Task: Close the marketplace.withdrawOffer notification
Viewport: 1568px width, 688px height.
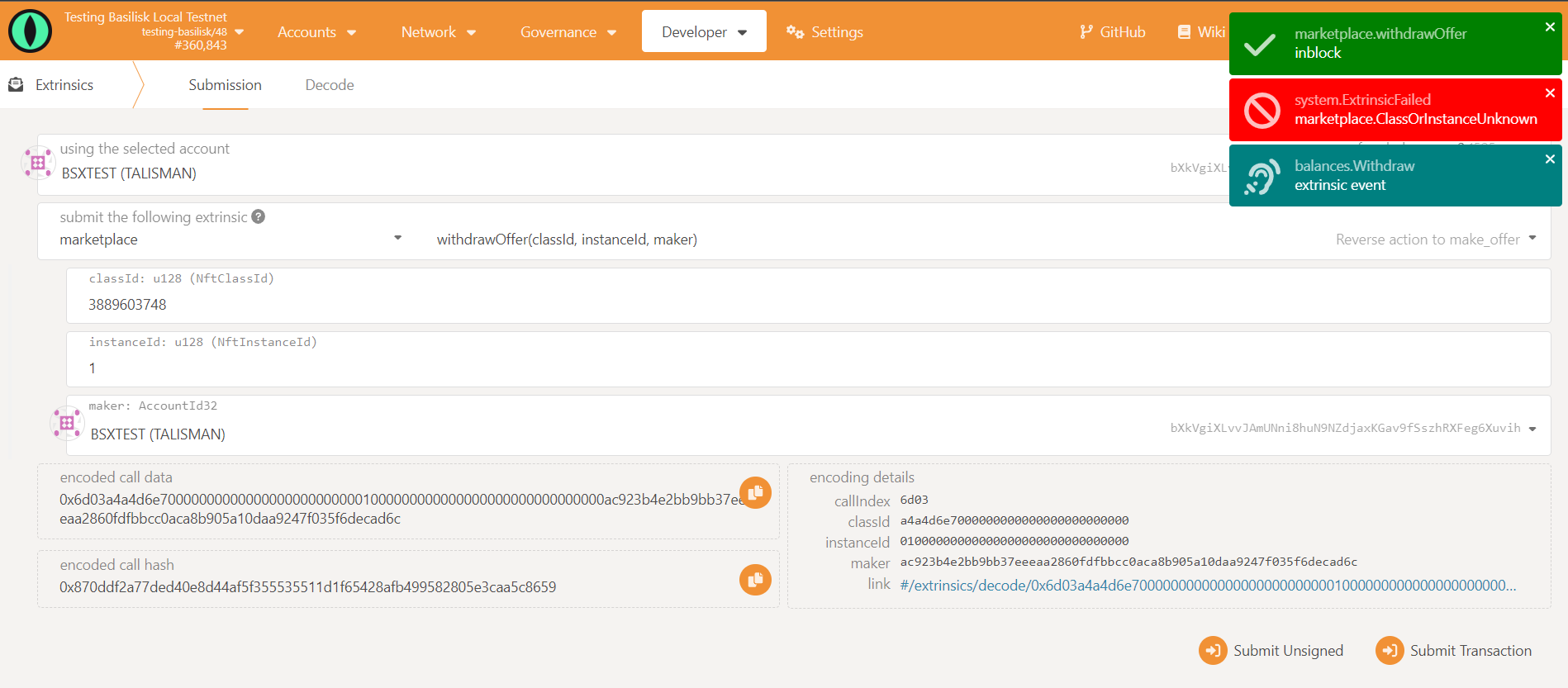Action: [x=1550, y=27]
